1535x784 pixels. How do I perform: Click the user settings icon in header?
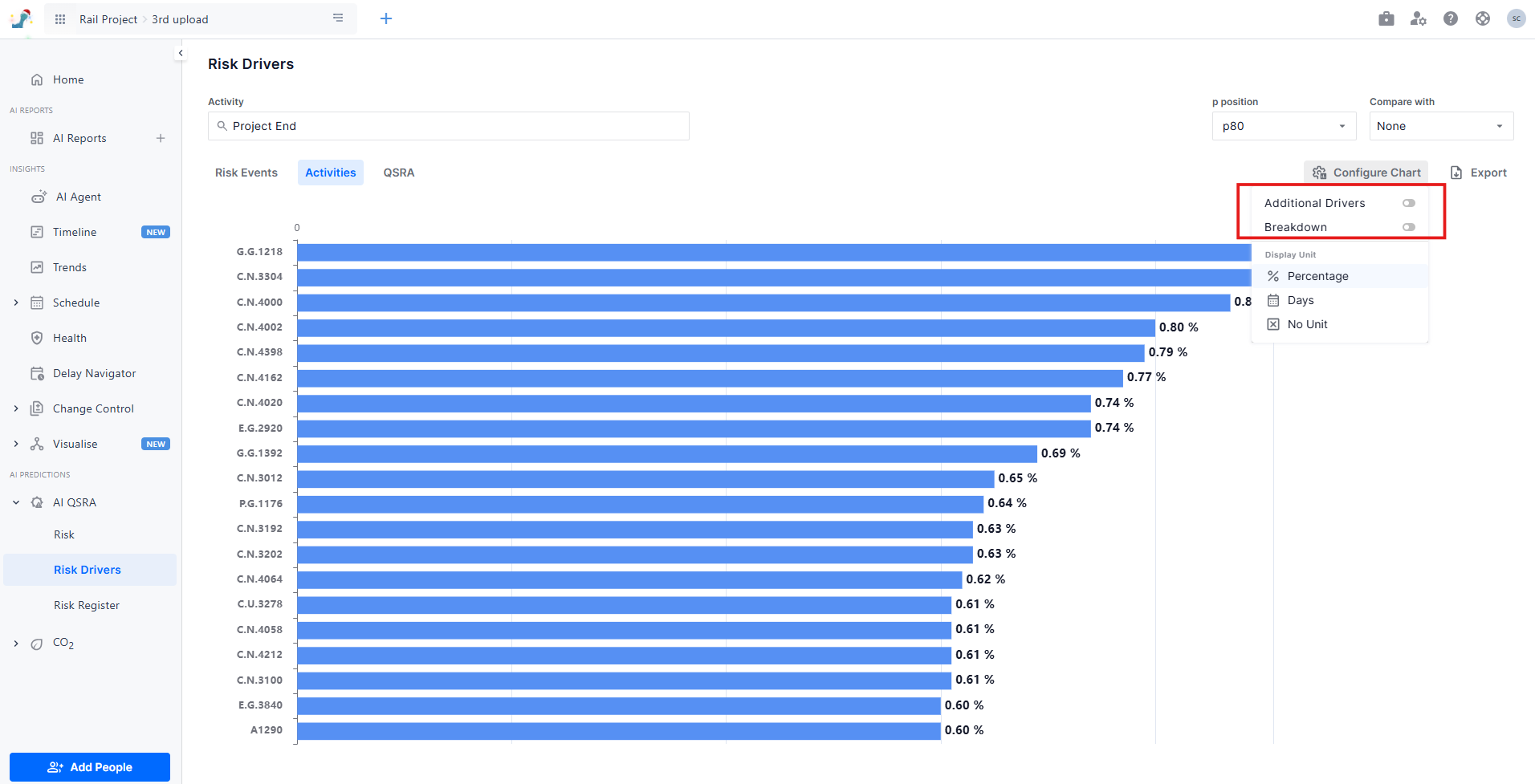[1419, 18]
